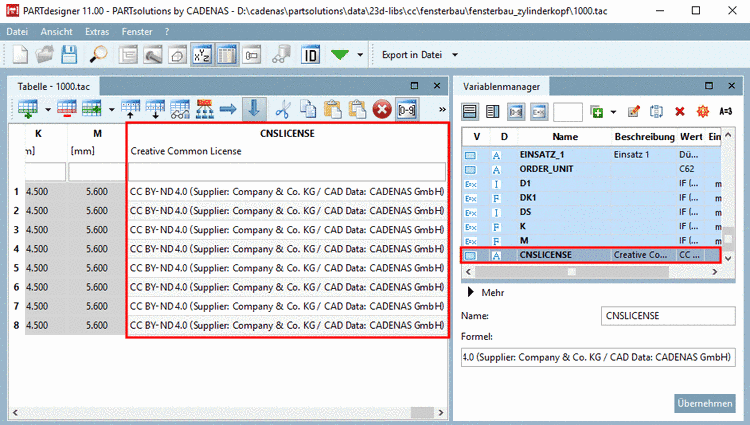
Task: Click the CNSLICENSE column header
Action: pyautogui.click(x=287, y=134)
